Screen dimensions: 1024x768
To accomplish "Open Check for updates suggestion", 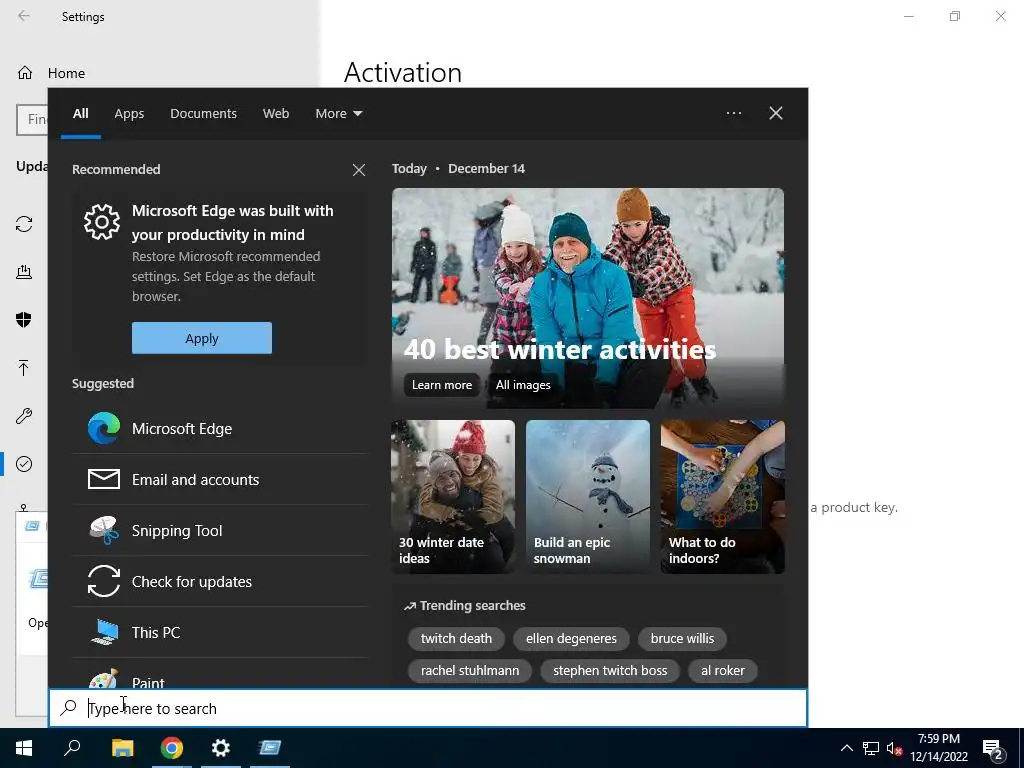I will click(219, 581).
